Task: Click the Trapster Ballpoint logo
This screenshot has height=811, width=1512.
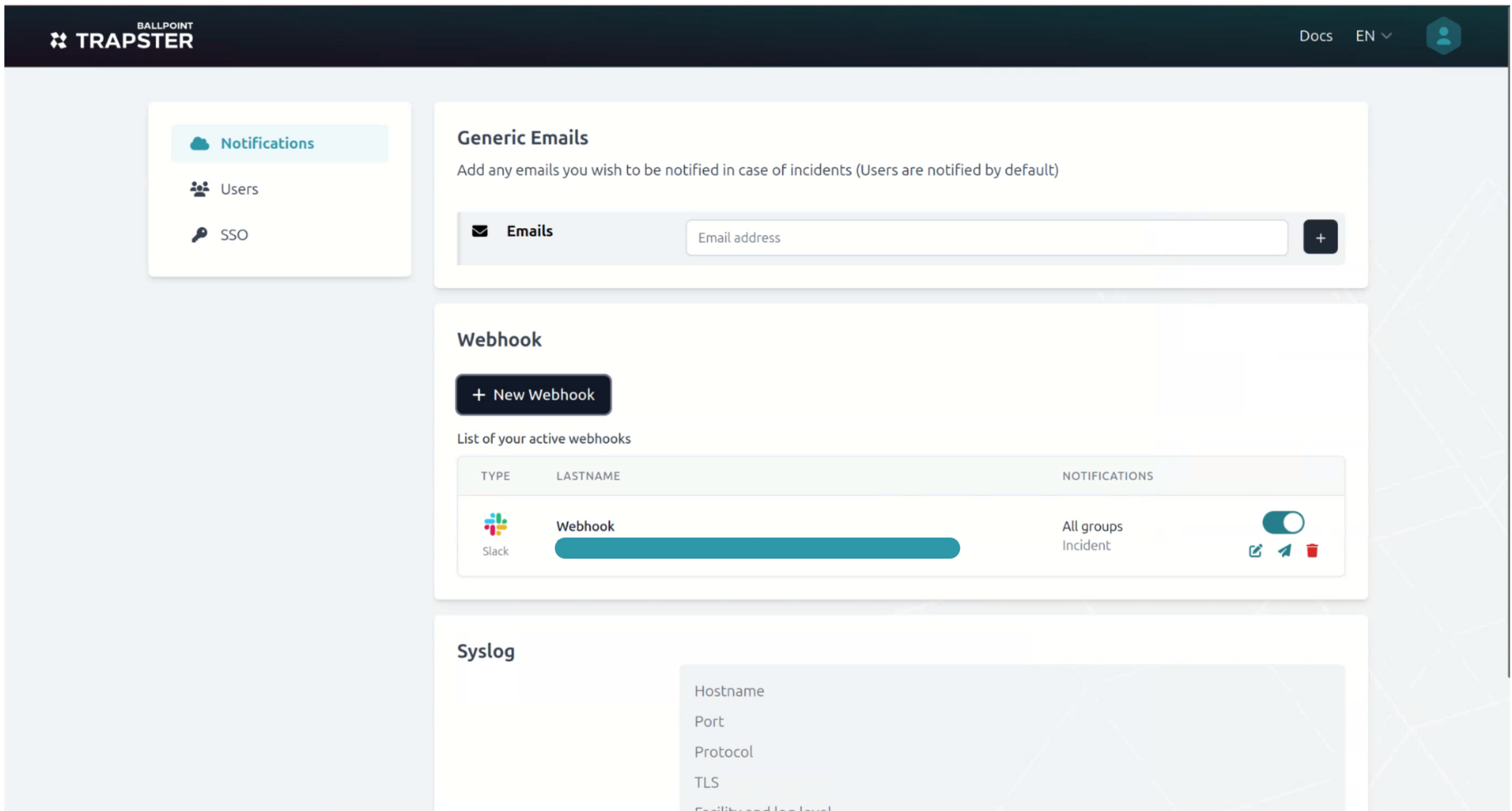Action: 121,36
